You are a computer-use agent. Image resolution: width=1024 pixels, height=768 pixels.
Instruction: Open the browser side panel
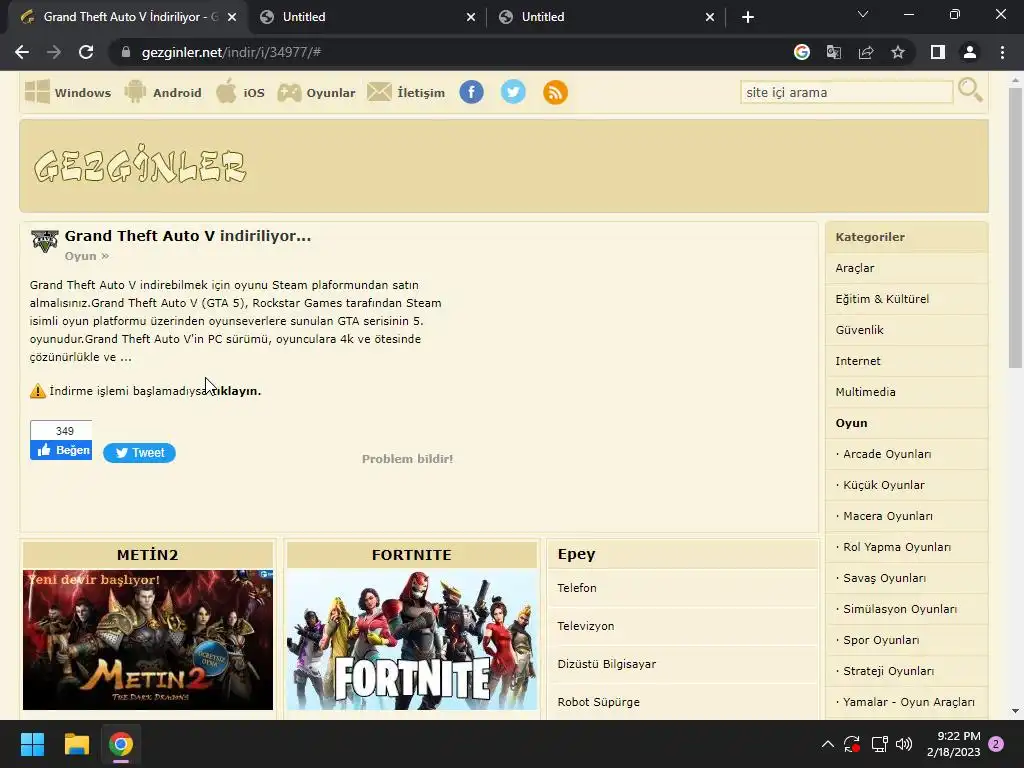pyautogui.click(x=938, y=52)
